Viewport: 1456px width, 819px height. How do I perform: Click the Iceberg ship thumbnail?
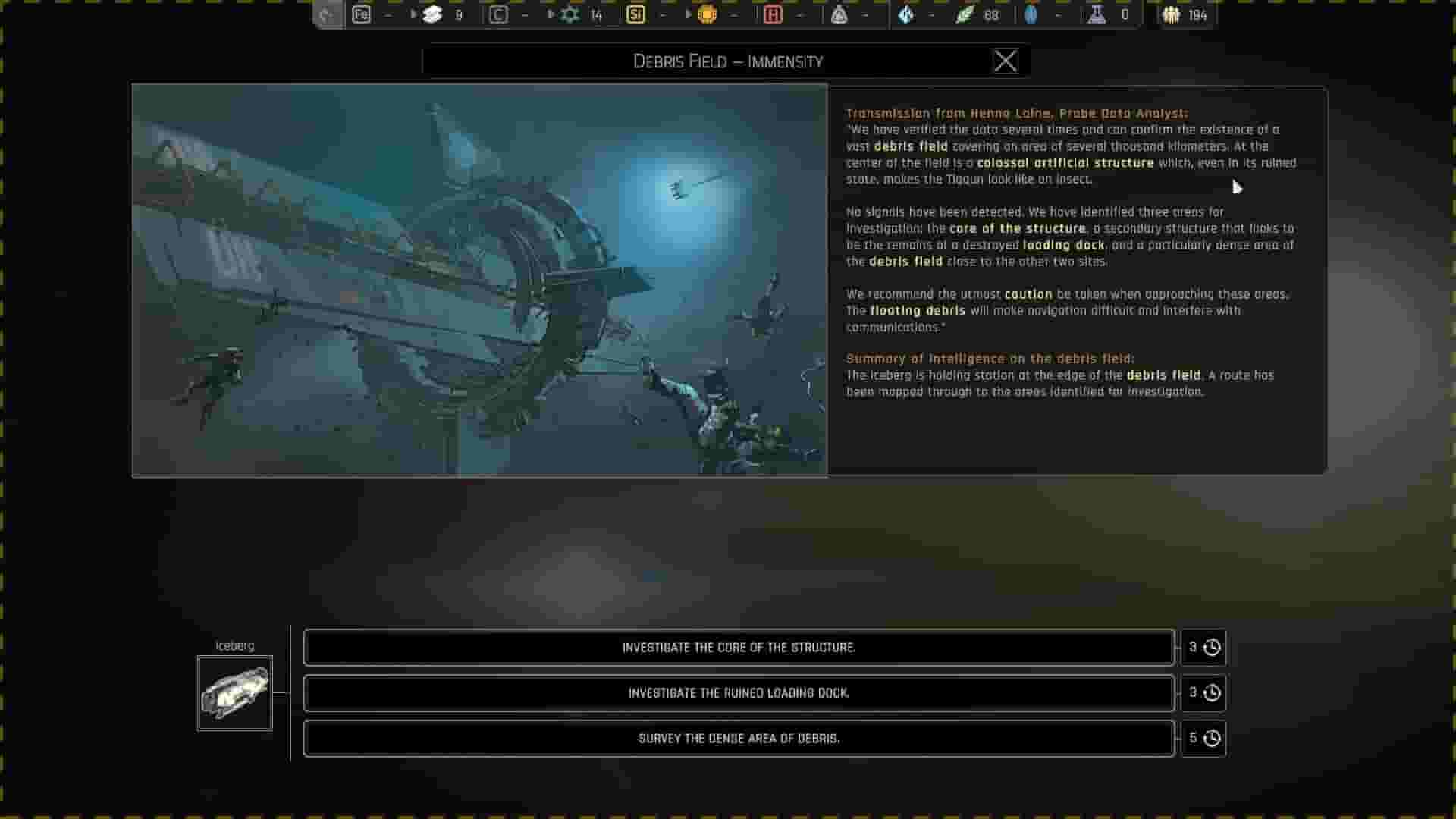pyautogui.click(x=235, y=692)
